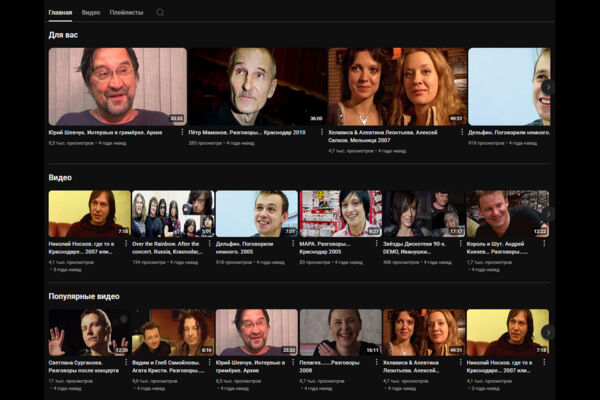Screen dimensions: 600x400
Task: Open options menu for Over the Rainbow video
Action: [210, 243]
